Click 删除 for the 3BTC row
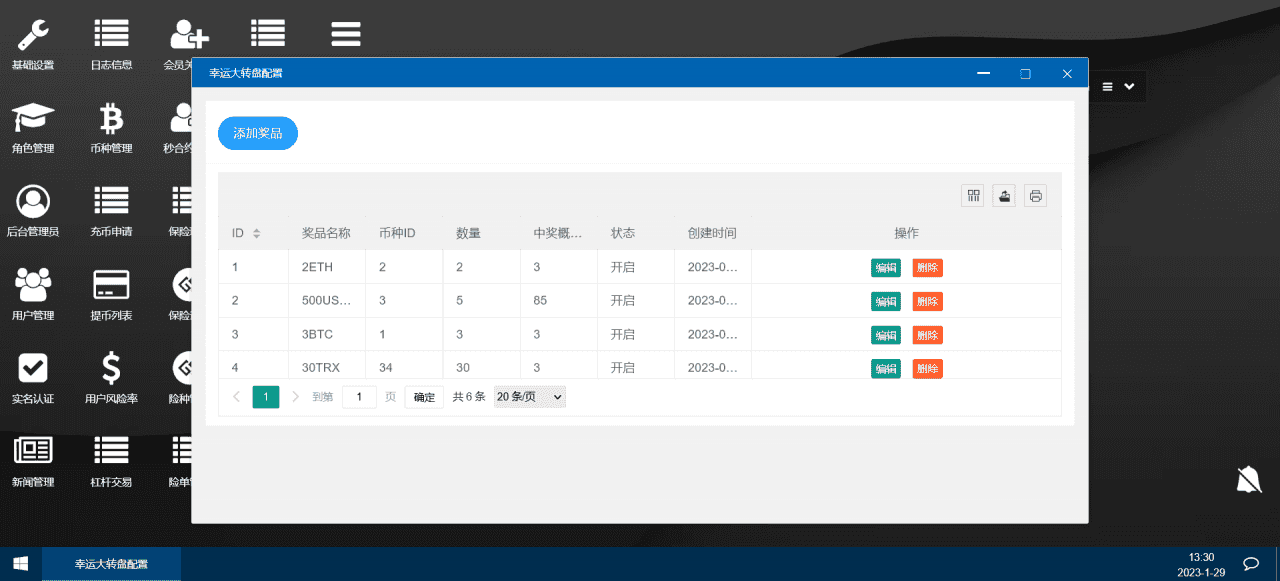 tap(928, 335)
